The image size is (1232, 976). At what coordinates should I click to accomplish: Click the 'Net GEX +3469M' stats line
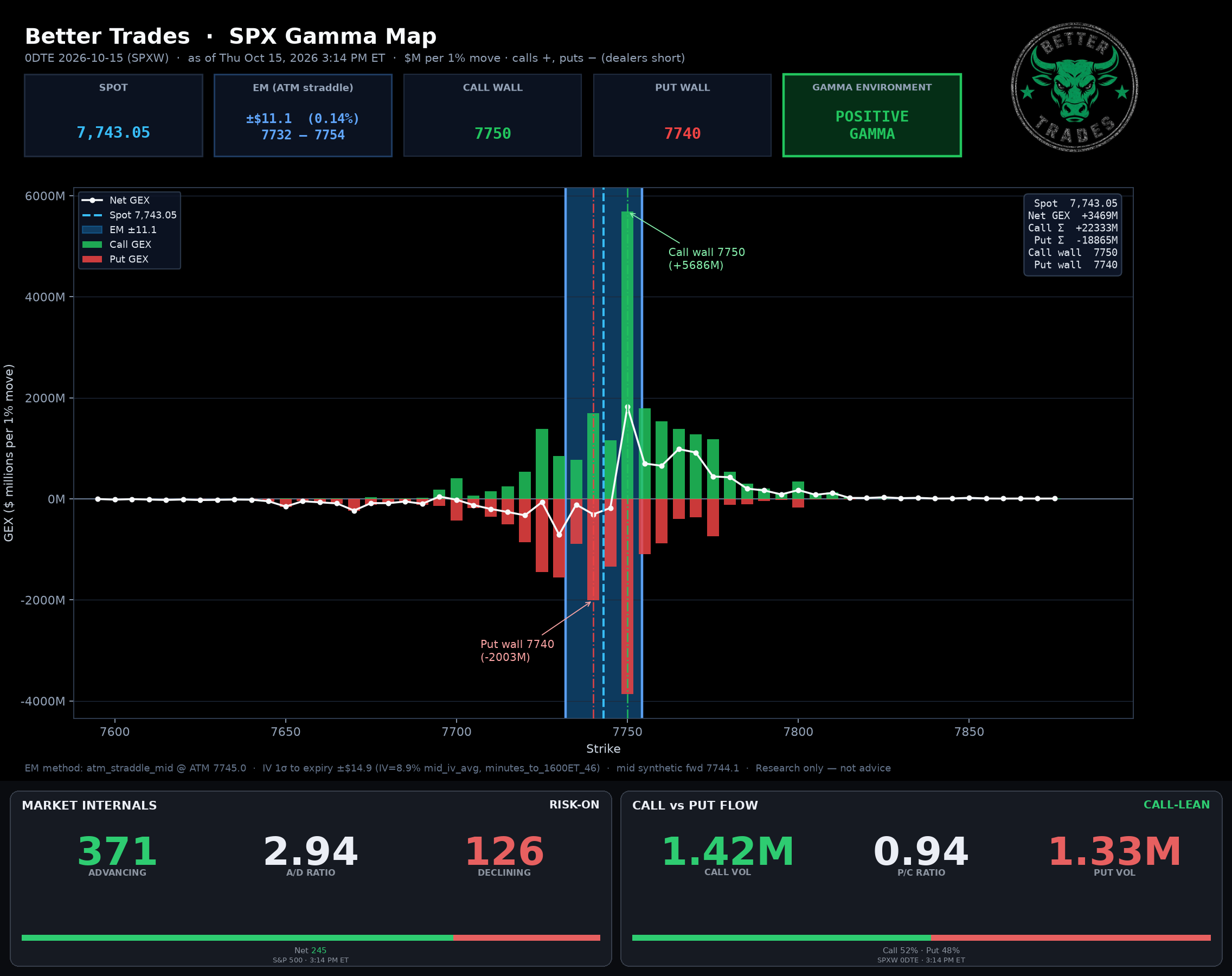tap(1073, 215)
